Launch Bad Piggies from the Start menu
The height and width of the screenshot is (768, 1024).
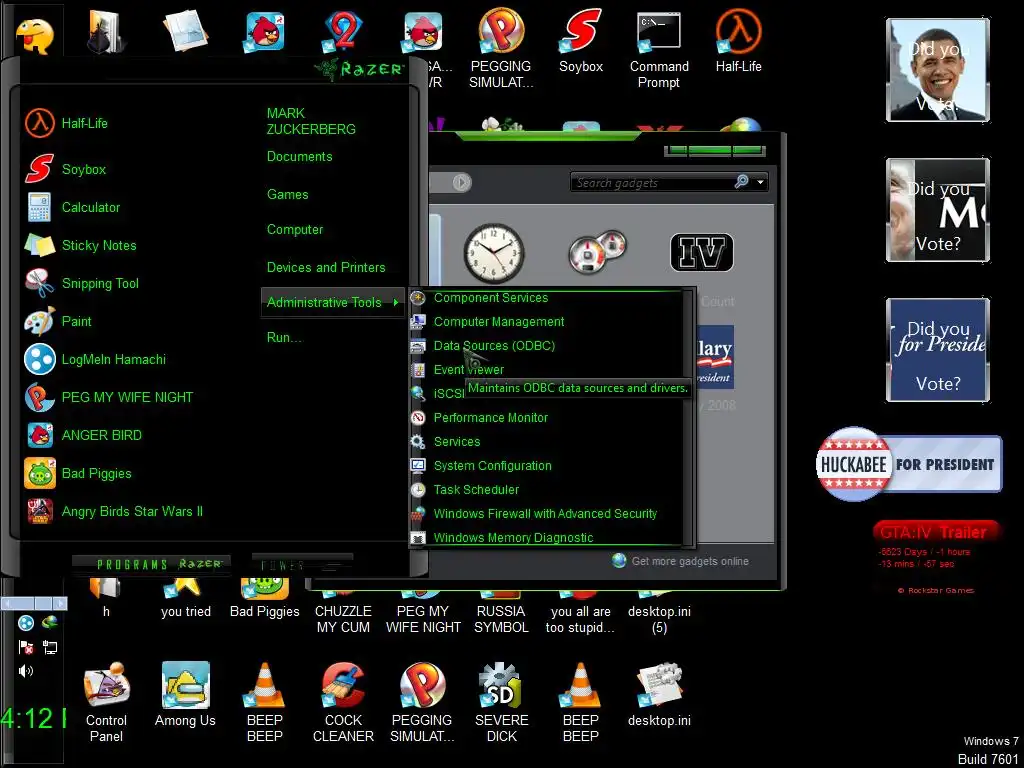(78, 473)
